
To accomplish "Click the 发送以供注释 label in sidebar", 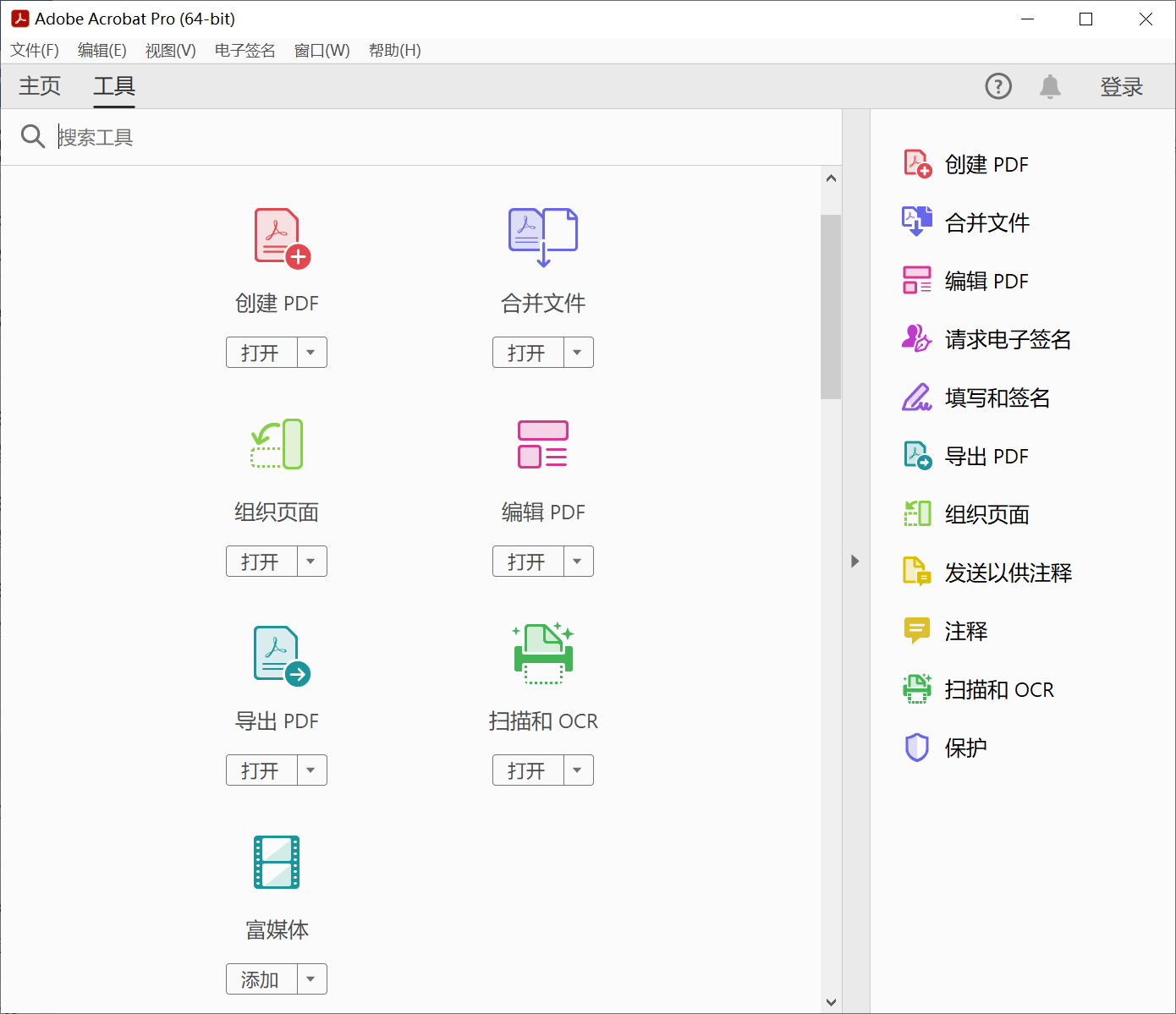I will (x=1008, y=573).
